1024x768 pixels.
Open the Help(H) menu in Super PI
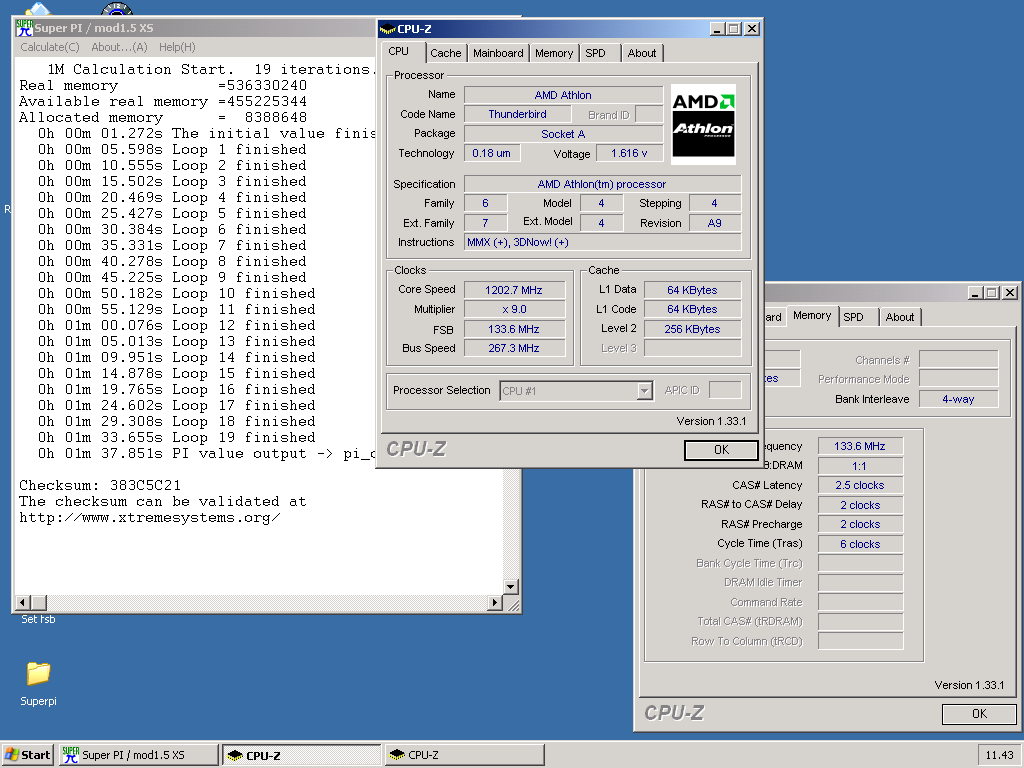tap(177, 47)
